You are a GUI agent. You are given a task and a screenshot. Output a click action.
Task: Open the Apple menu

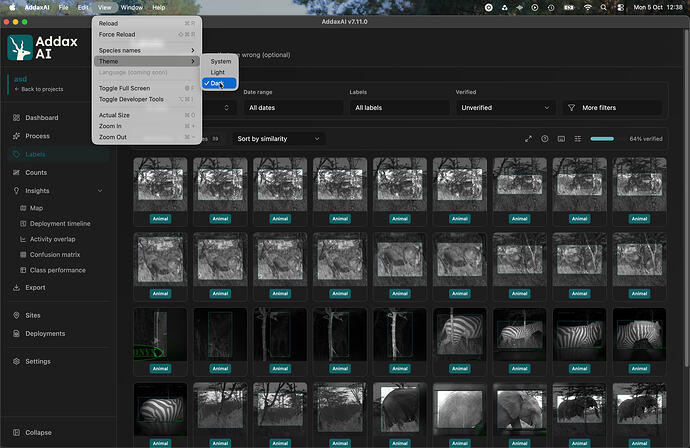click(12, 7)
